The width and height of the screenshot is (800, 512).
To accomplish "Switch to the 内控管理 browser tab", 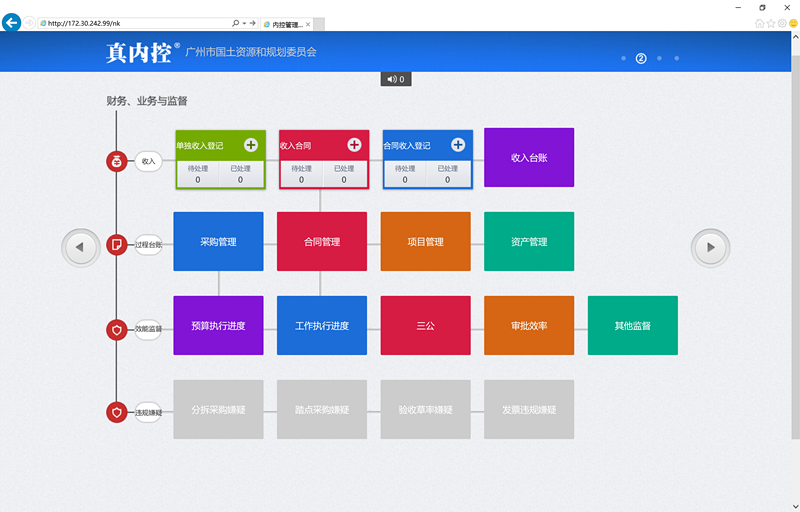I will 284,23.
